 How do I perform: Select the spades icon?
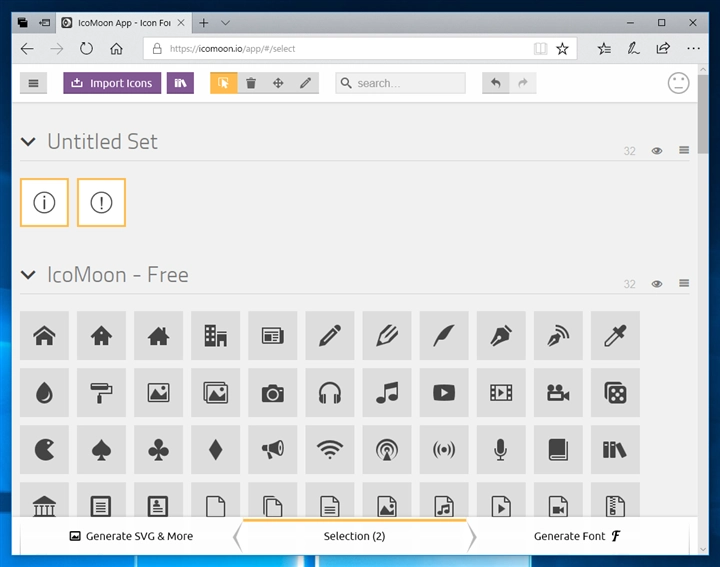[101, 449]
